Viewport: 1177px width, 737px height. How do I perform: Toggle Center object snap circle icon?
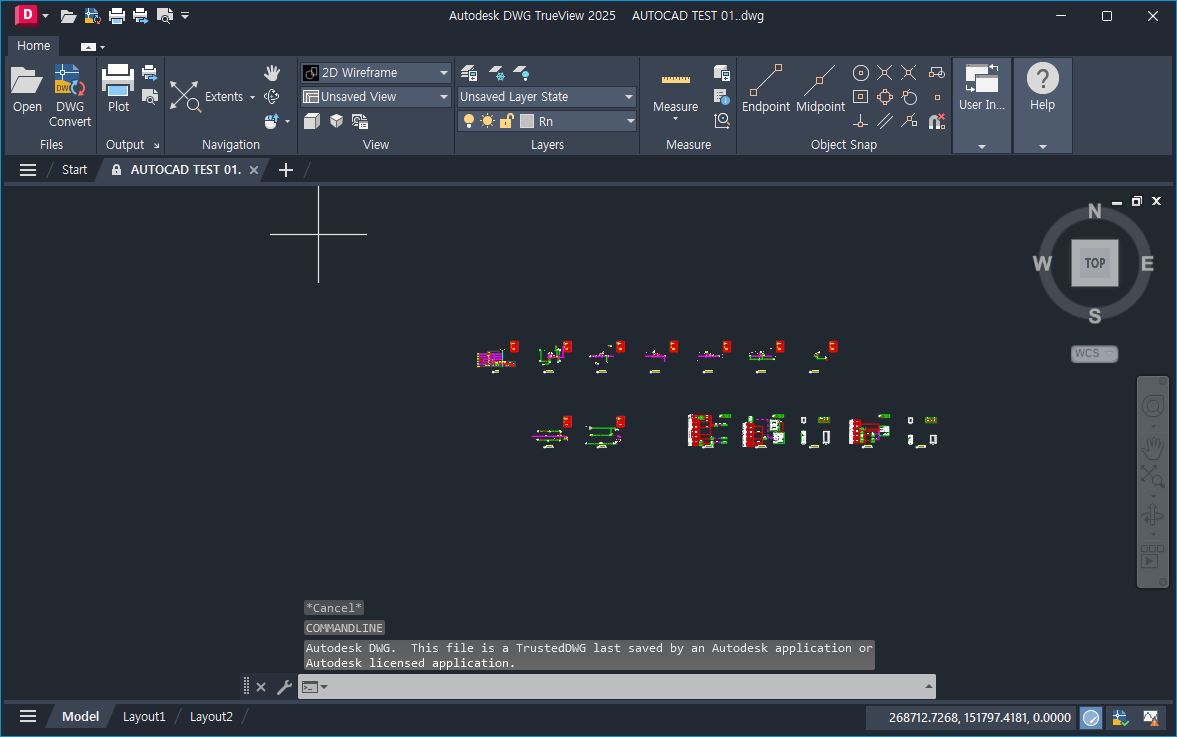[x=861, y=73]
